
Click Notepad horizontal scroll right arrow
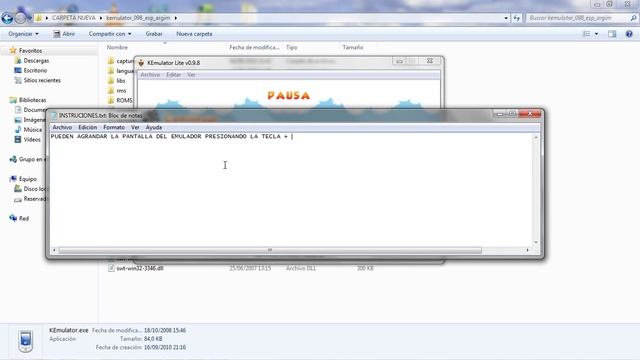click(528, 250)
